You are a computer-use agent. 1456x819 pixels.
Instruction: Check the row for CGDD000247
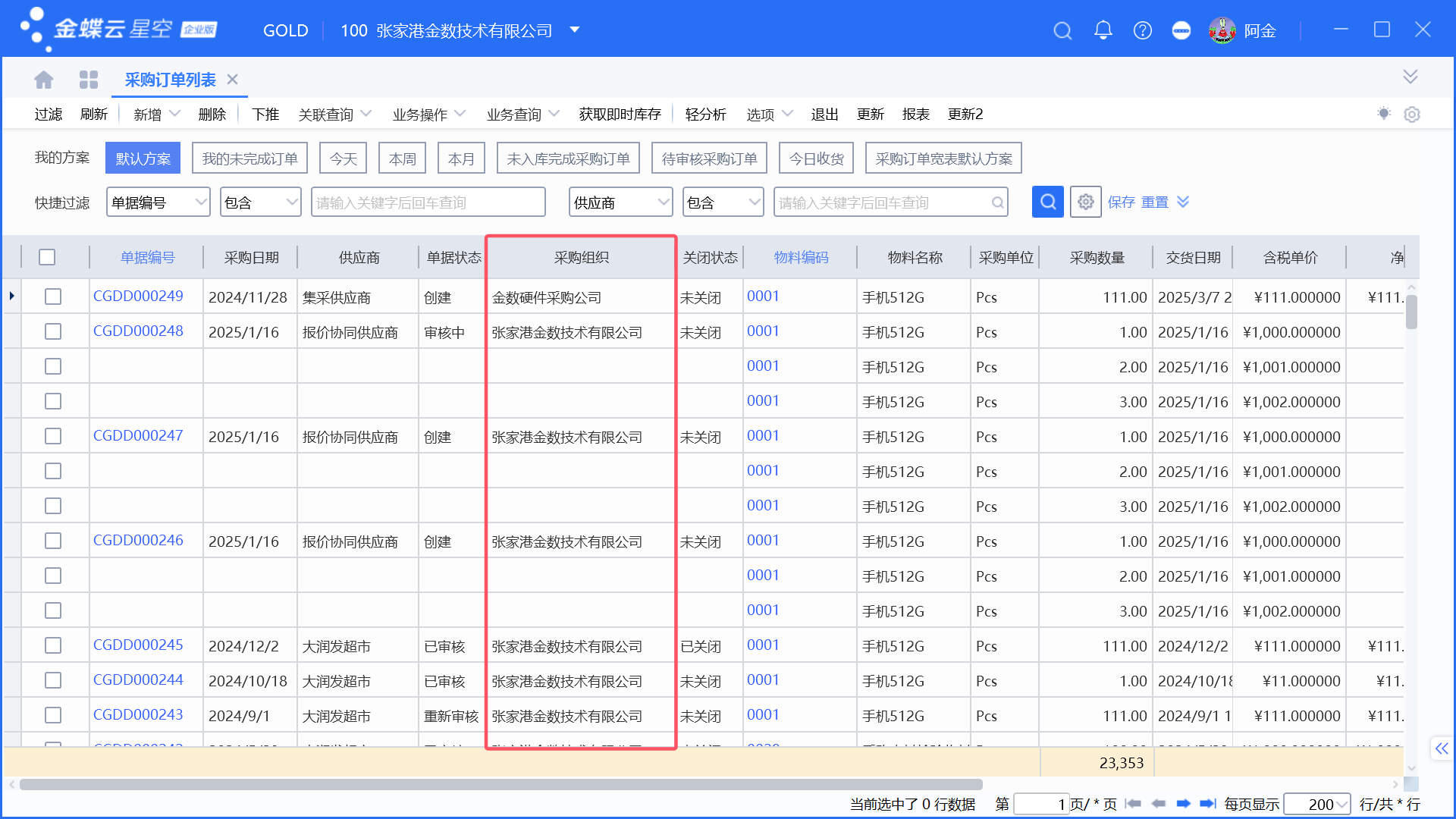[53, 436]
